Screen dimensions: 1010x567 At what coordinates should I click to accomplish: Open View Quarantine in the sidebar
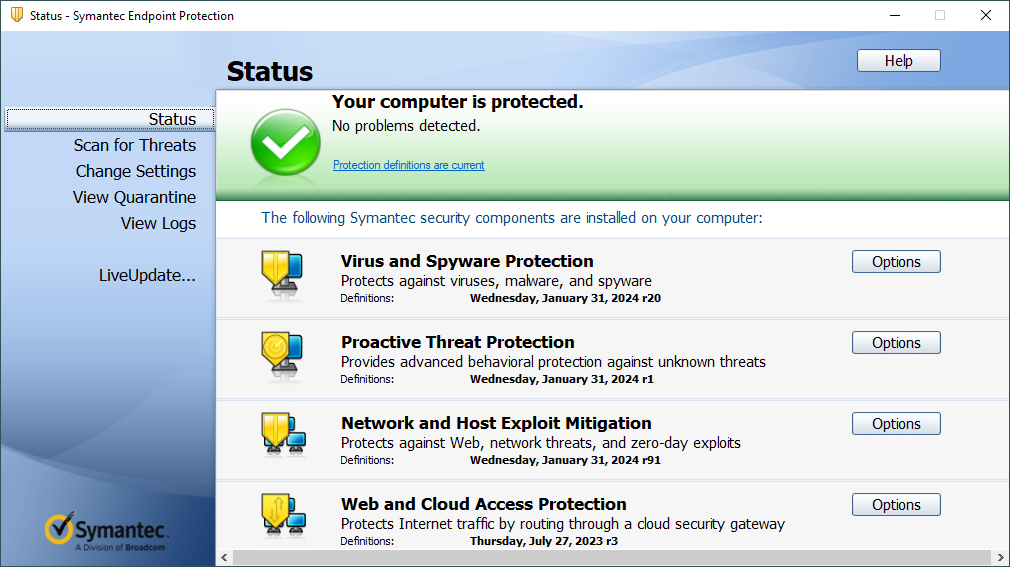click(x=134, y=197)
